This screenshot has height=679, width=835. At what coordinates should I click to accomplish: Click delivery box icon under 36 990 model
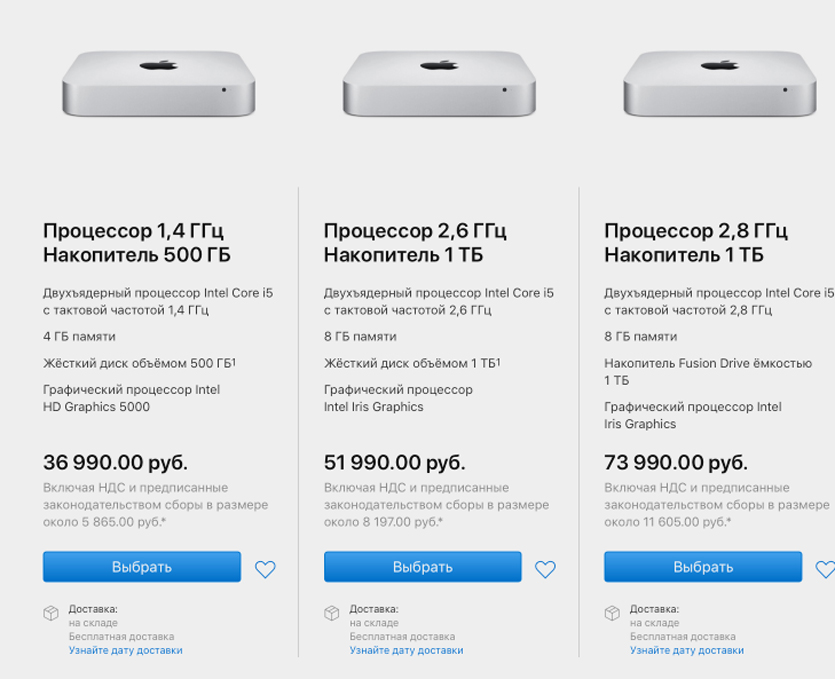pyautogui.click(x=51, y=613)
